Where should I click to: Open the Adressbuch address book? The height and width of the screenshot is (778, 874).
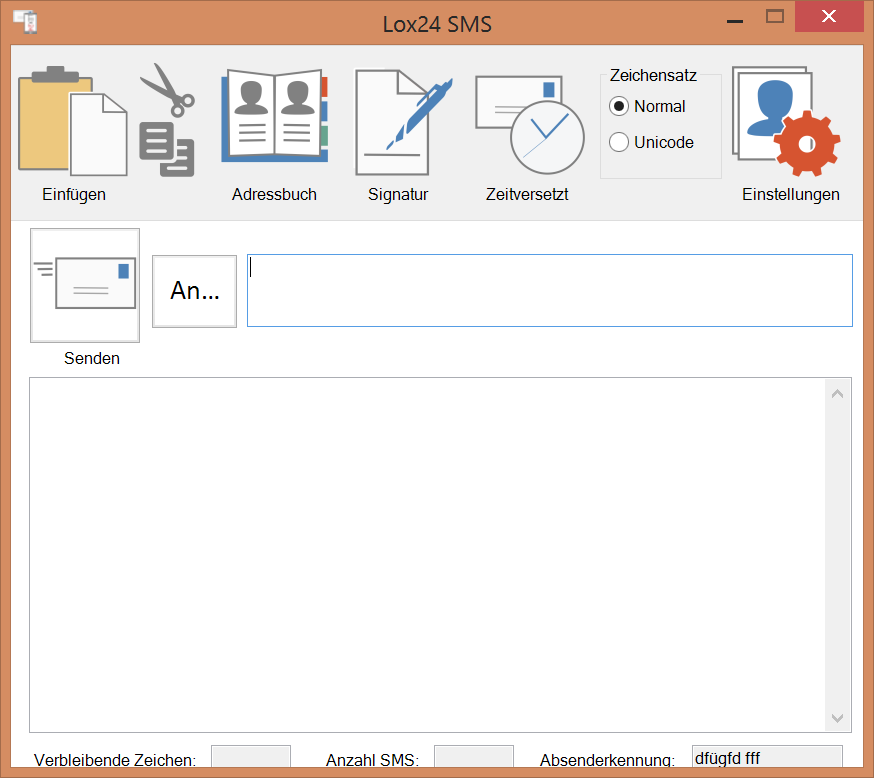click(x=274, y=115)
